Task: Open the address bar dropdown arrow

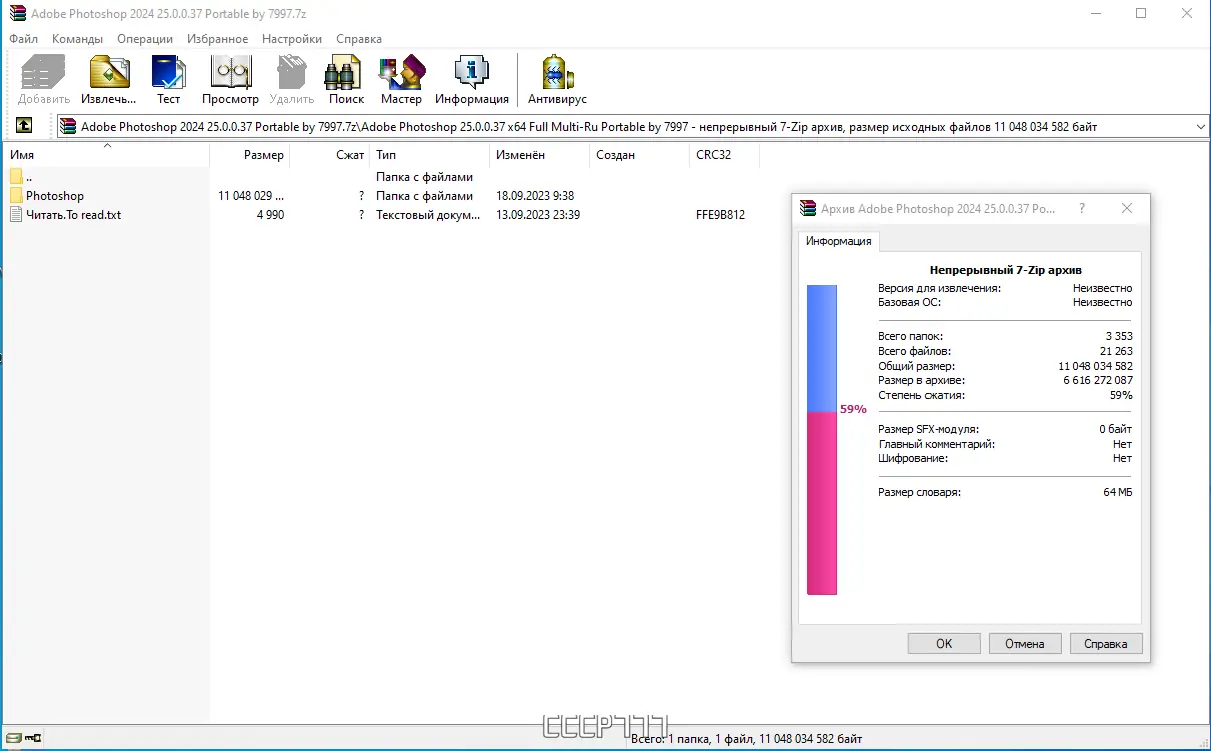Action: click(x=1200, y=126)
